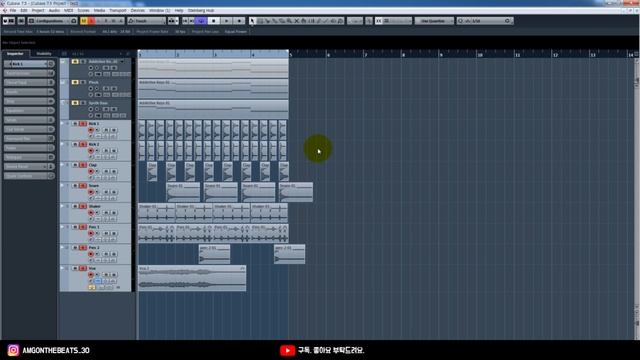Record-enable the Kick 1 track

[x=91, y=130]
